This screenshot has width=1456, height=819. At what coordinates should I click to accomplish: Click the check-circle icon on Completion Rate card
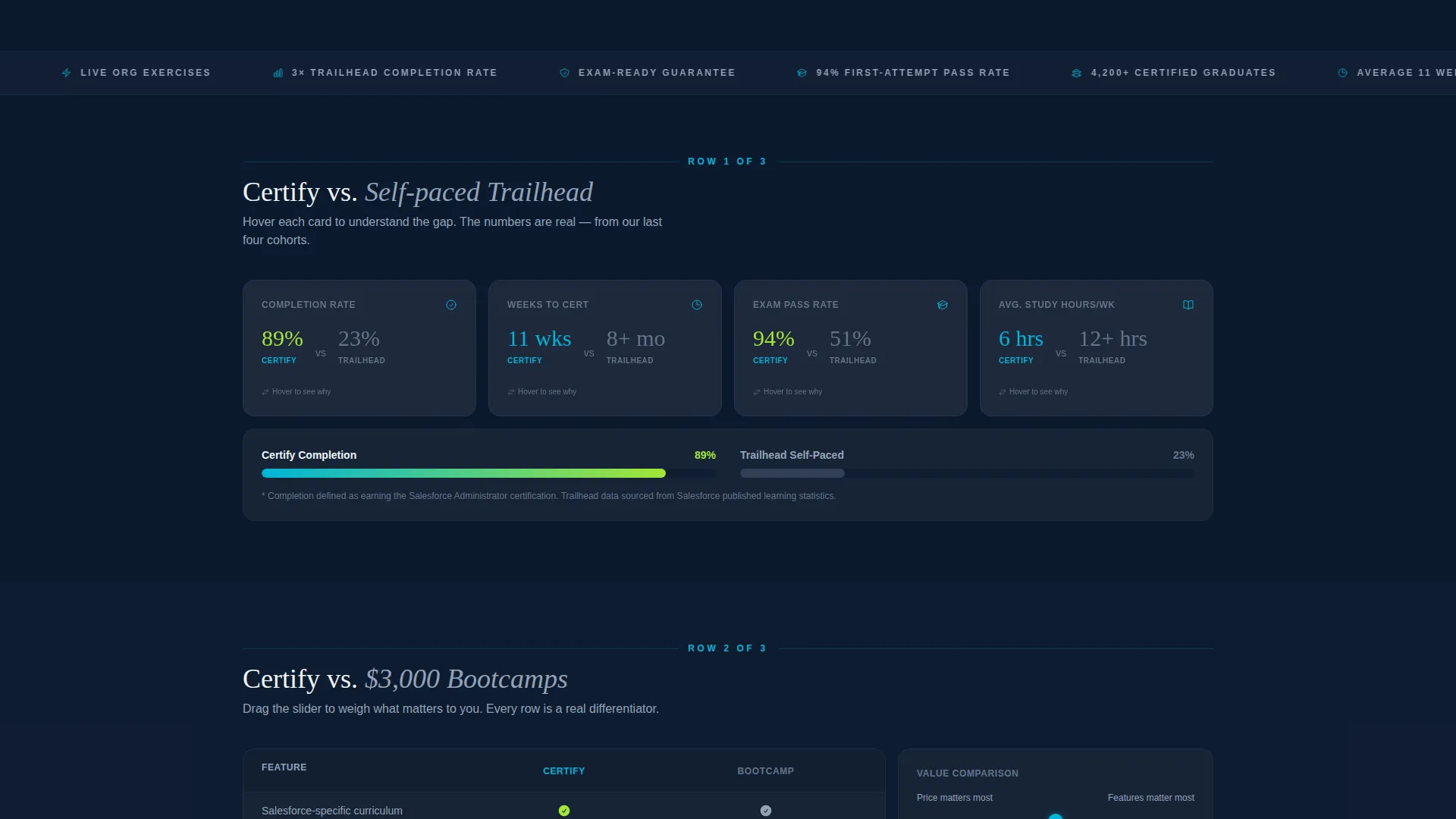click(x=451, y=305)
